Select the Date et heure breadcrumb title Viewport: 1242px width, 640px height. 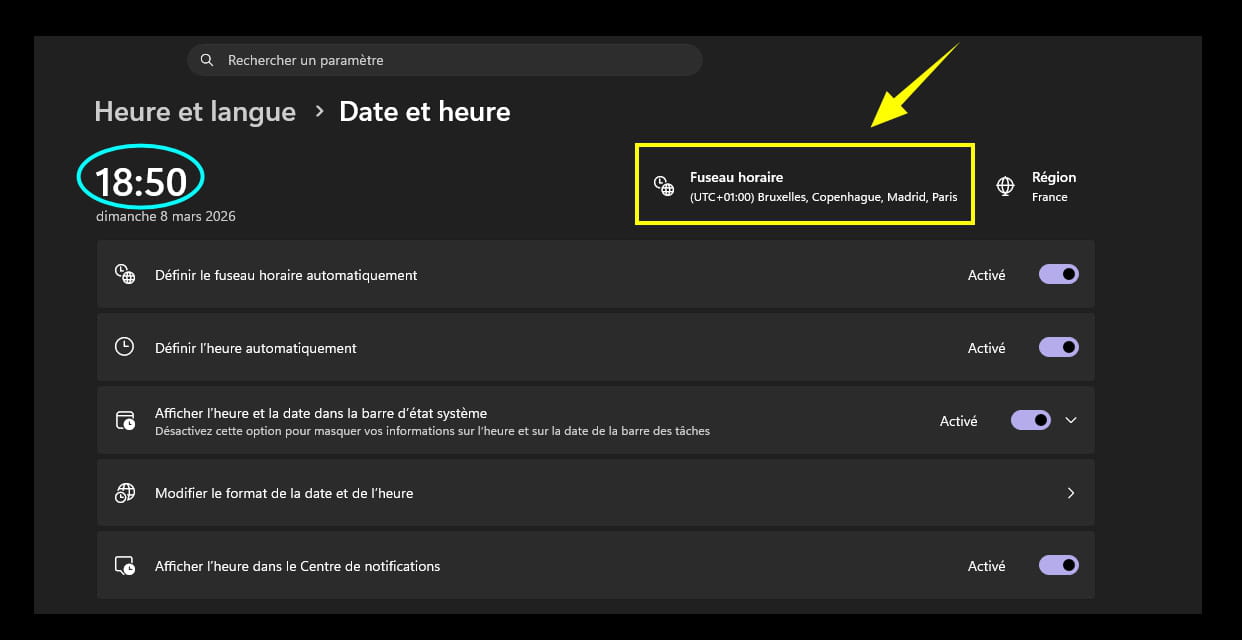tap(425, 112)
